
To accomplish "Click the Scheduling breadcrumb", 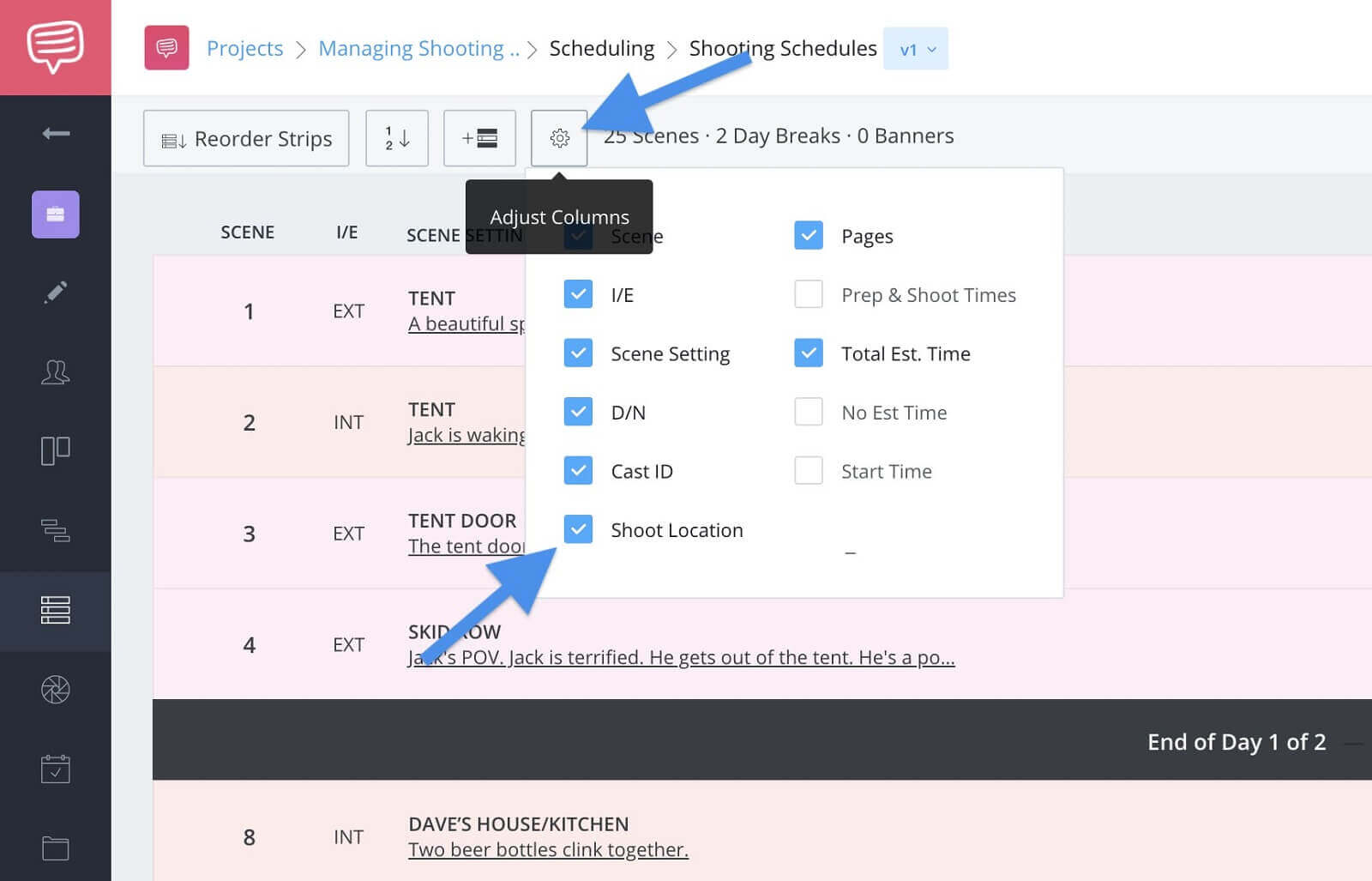I will 601,48.
